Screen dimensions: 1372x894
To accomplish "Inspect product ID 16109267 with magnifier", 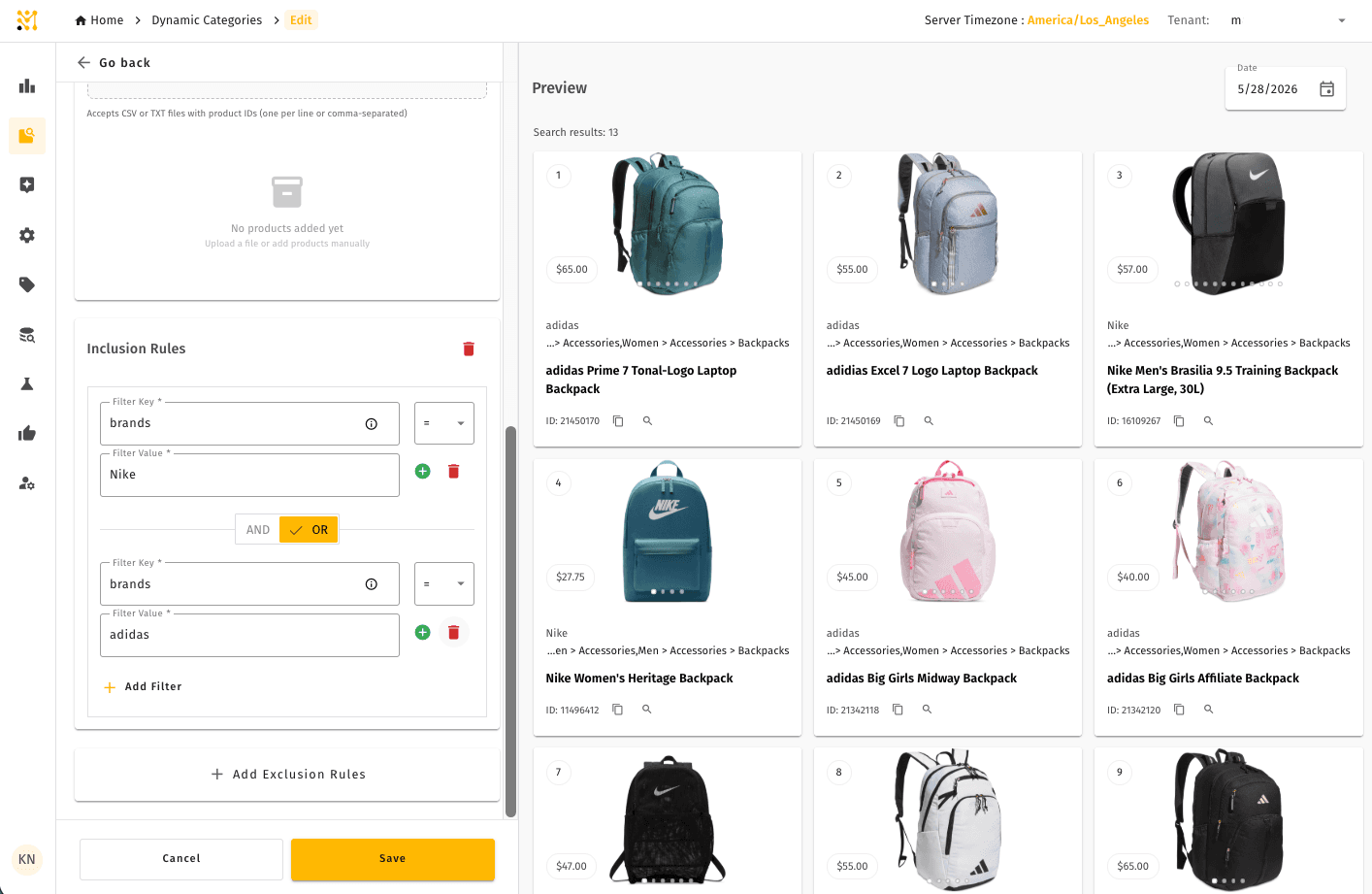I will click(1208, 421).
